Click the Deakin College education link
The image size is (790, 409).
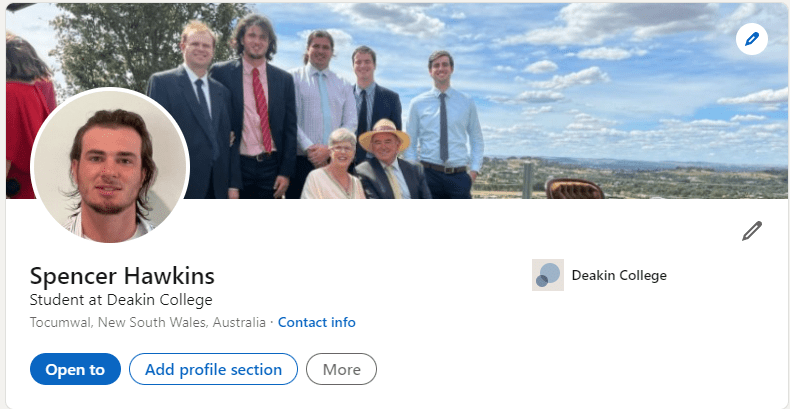tap(618, 275)
